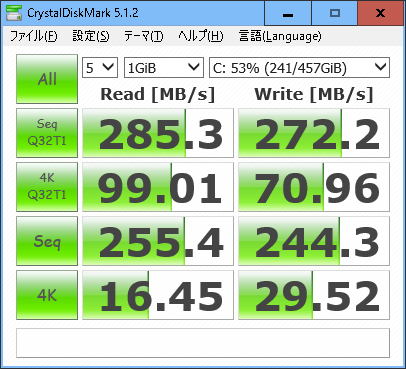This screenshot has width=406, height=369.
Task: Start the Seq benchmark test
Action: [47, 241]
